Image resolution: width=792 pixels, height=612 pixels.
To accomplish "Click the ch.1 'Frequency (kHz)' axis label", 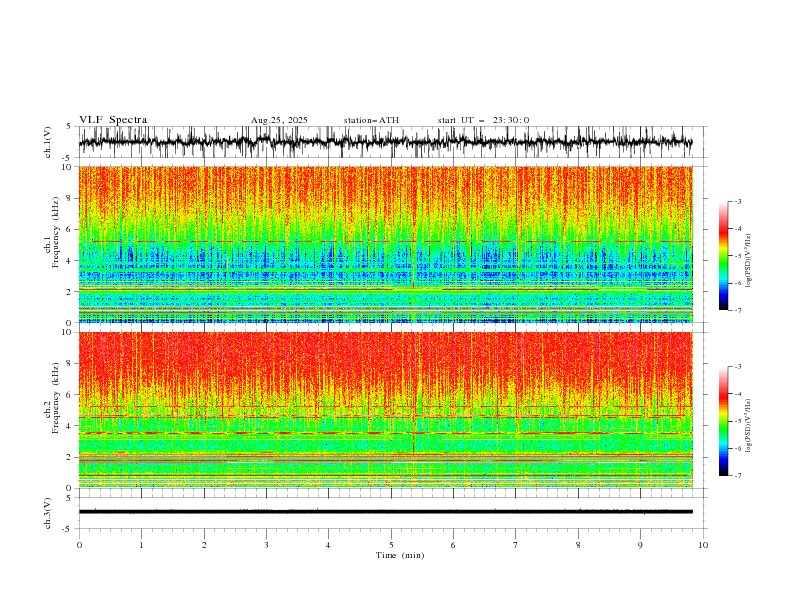I will click(56, 232).
